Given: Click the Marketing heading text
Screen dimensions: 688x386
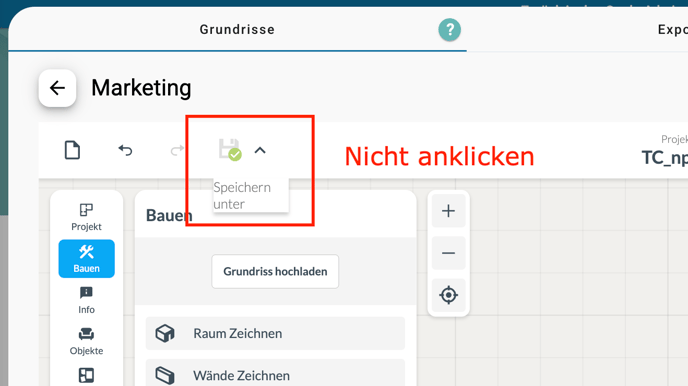Looking at the screenshot, I should tap(141, 88).
